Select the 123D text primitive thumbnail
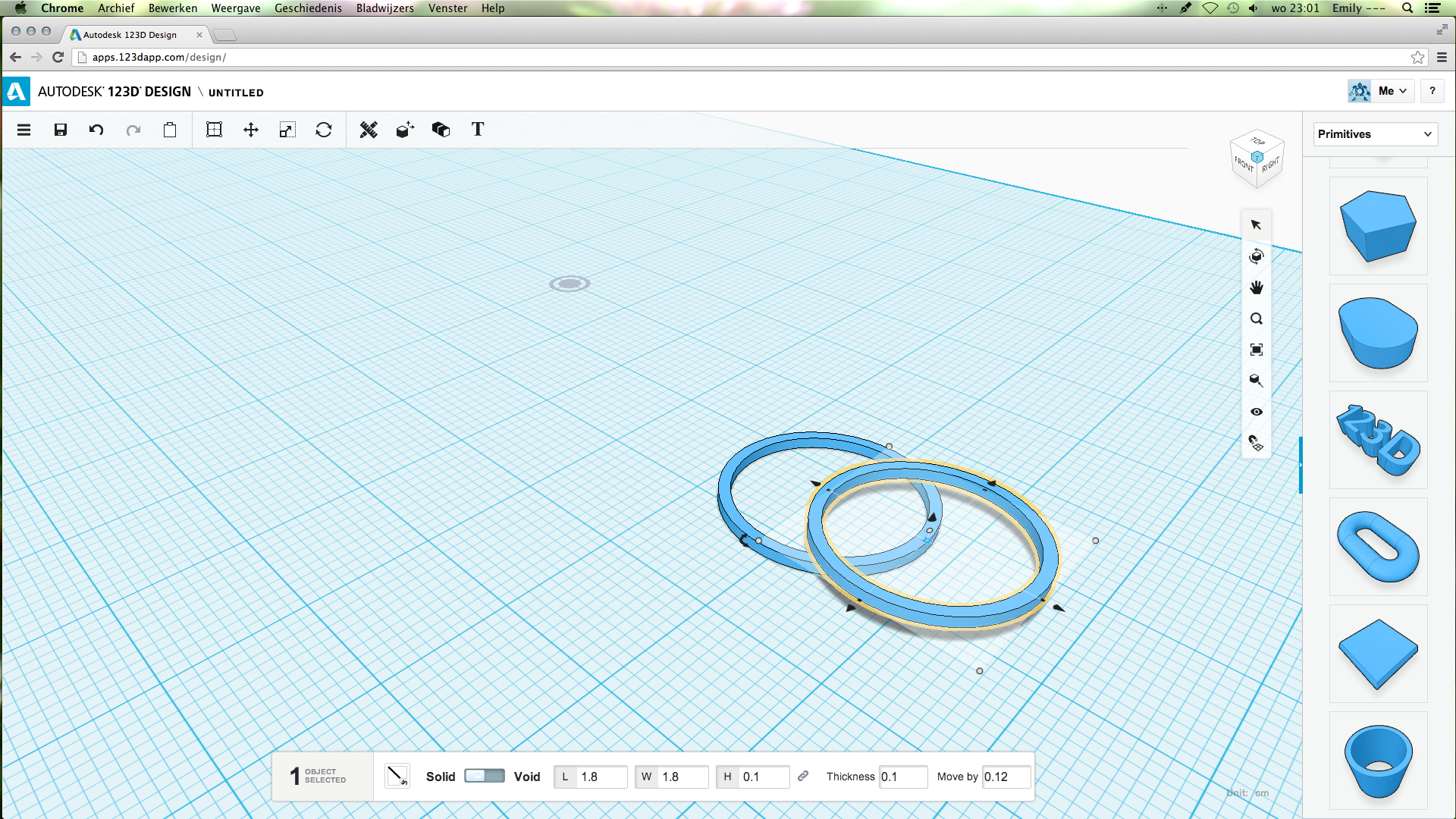 (1378, 440)
